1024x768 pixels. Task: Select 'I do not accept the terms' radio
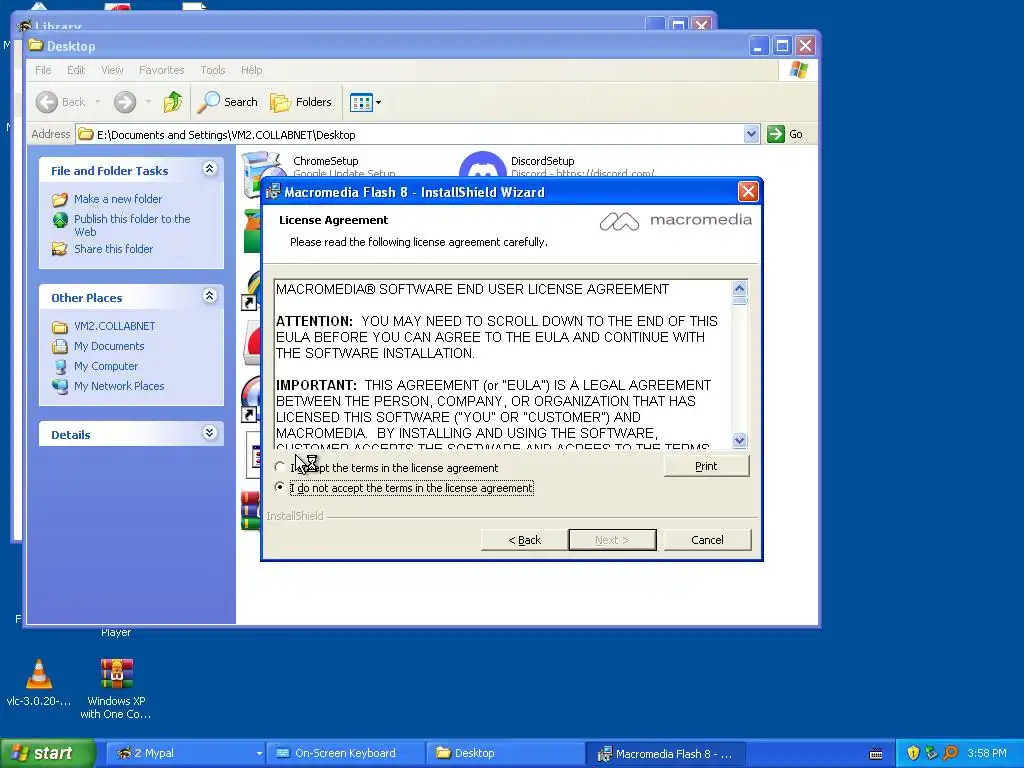coord(280,487)
